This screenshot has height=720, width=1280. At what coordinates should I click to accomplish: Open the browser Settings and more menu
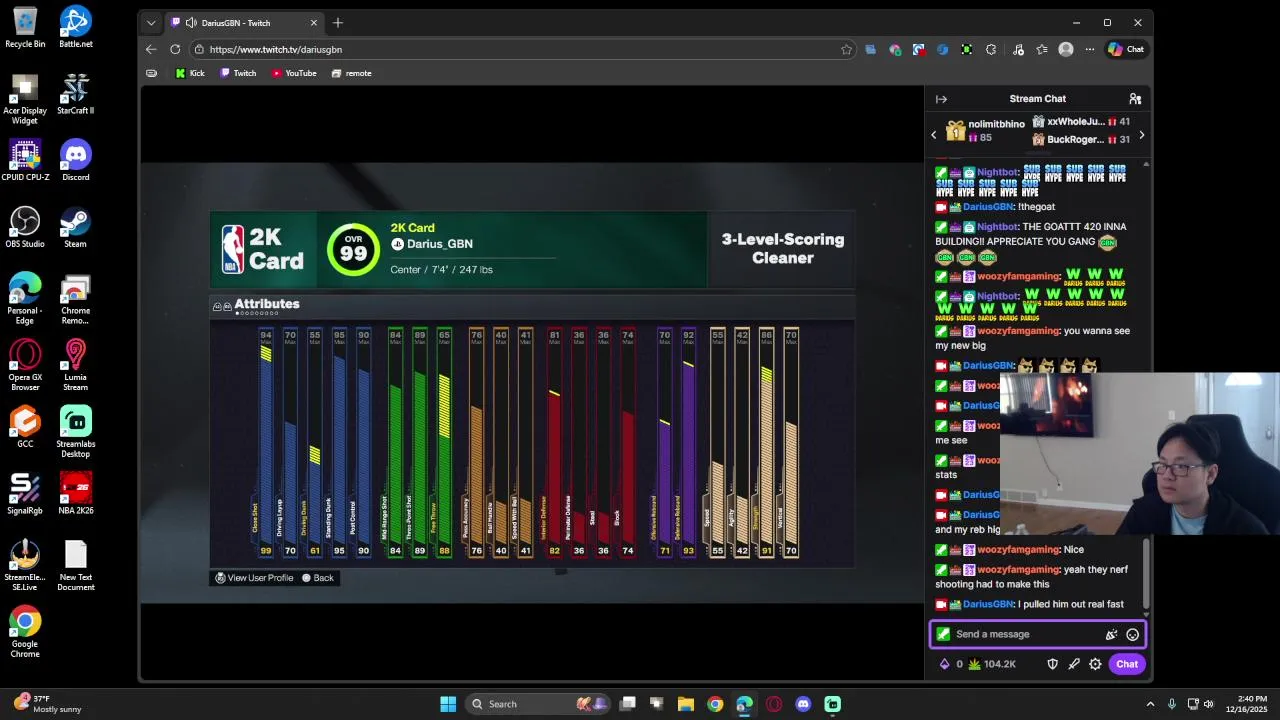click(1090, 49)
